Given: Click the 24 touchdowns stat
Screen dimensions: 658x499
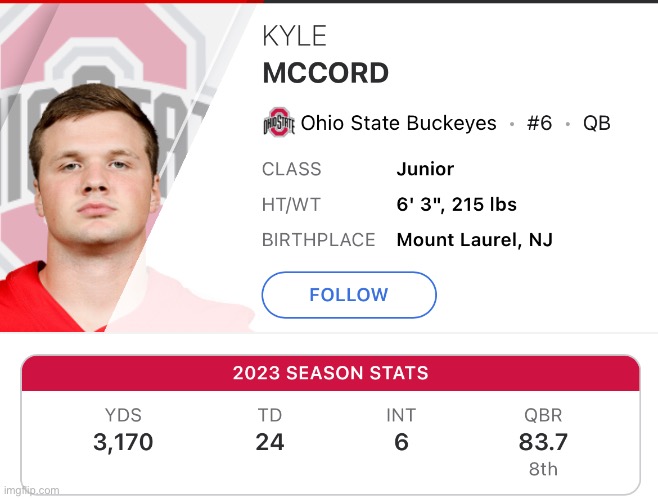Looking at the screenshot, I should pos(270,441).
